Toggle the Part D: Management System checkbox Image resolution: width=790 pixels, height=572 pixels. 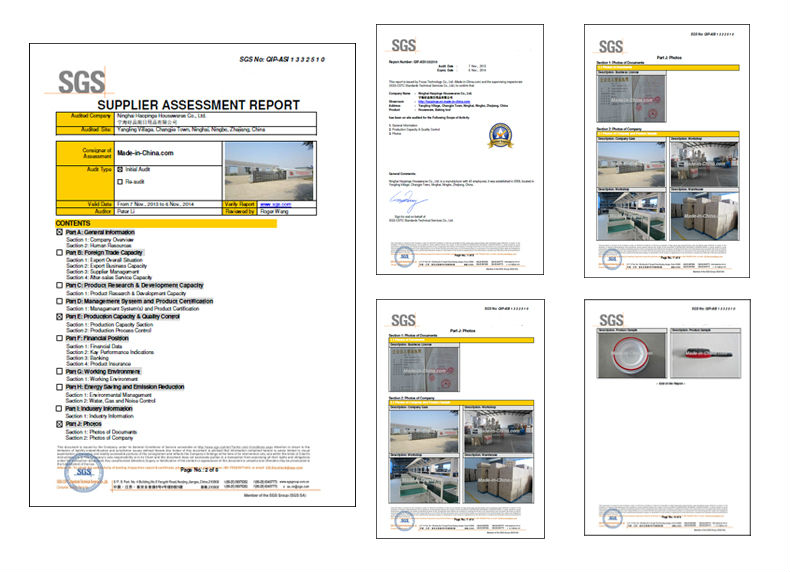click(x=59, y=301)
